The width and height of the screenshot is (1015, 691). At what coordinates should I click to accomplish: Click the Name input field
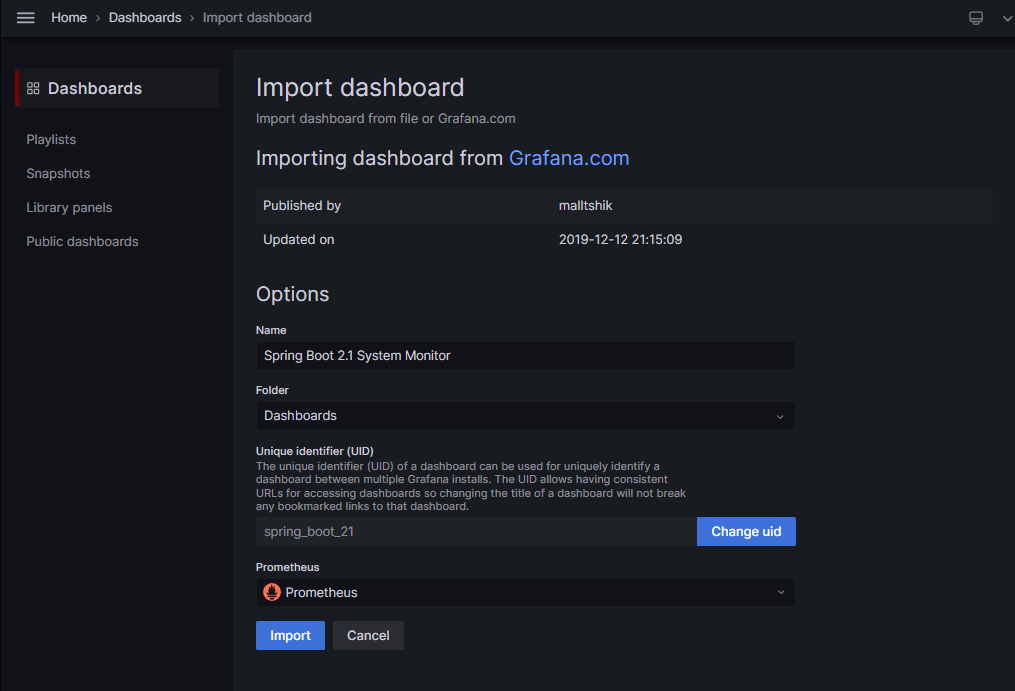coord(525,356)
